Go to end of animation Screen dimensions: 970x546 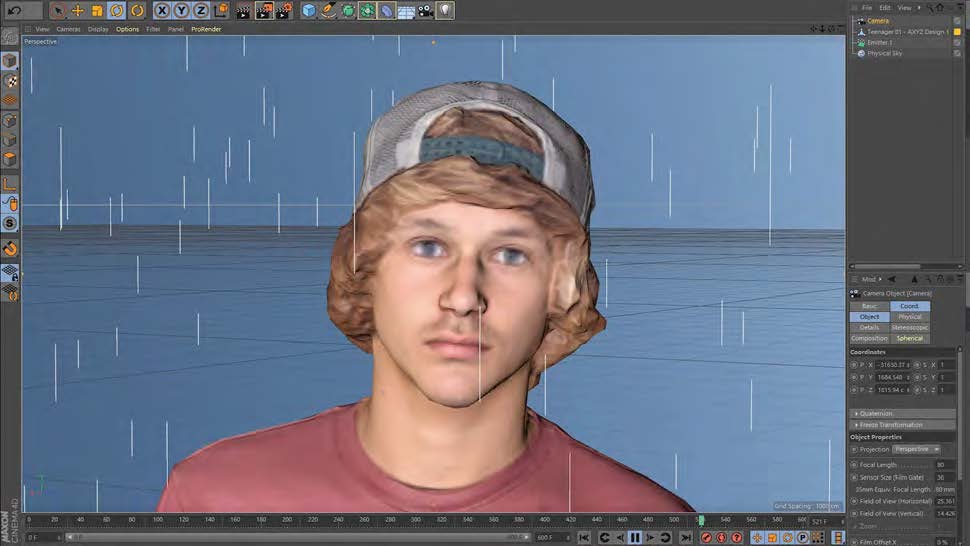click(685, 537)
